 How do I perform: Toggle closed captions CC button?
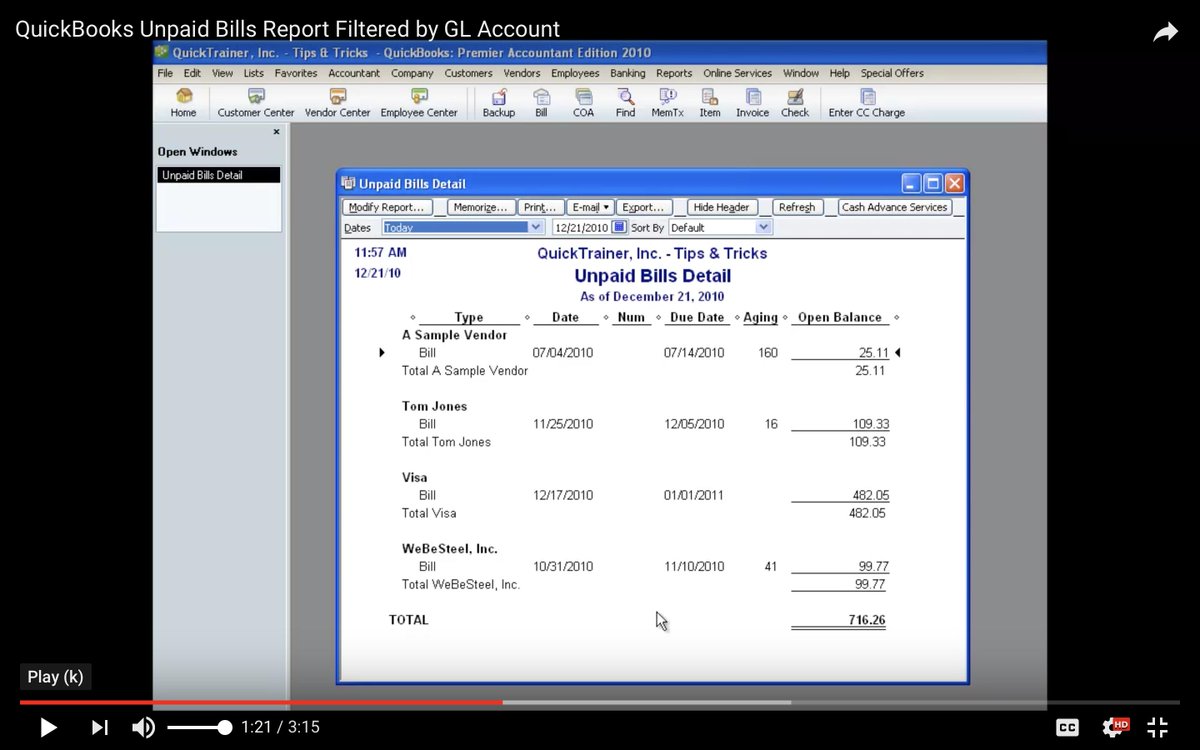click(x=1068, y=728)
